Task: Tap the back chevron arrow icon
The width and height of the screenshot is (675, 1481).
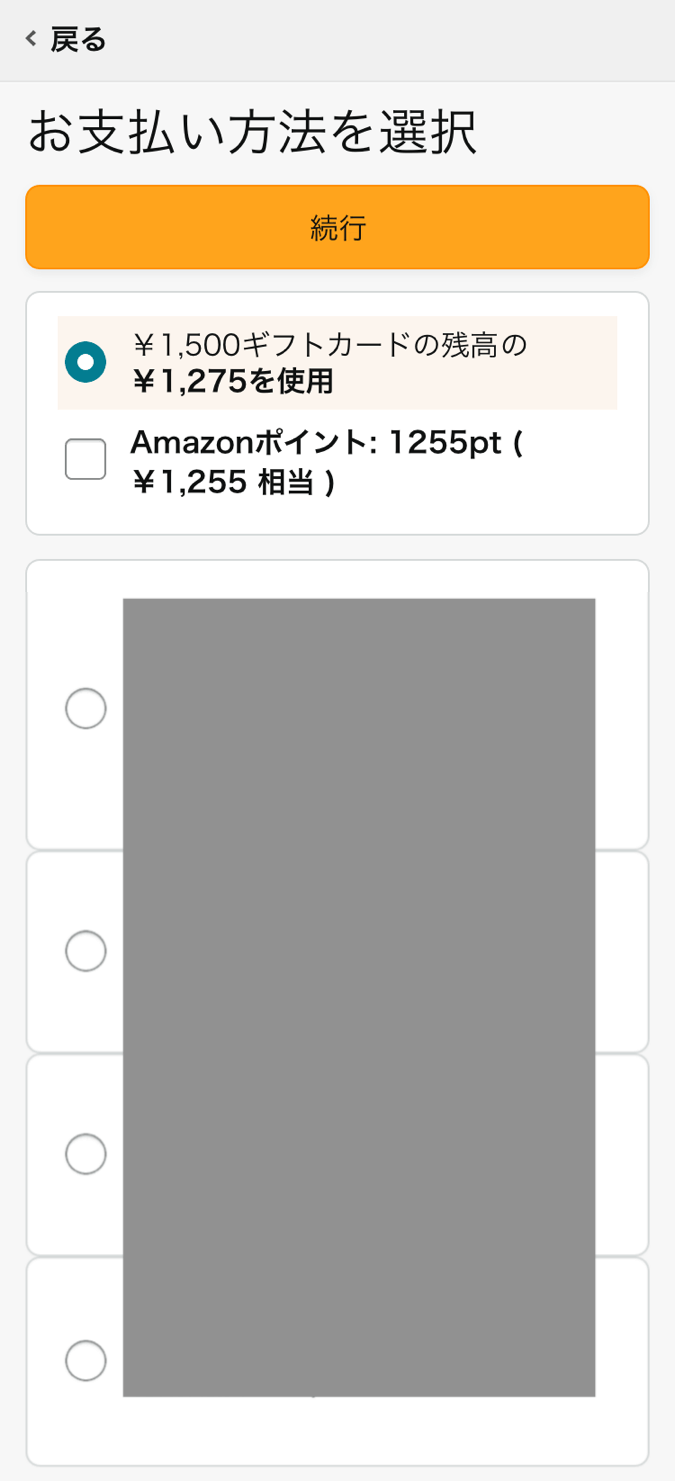Action: [x=29, y=38]
